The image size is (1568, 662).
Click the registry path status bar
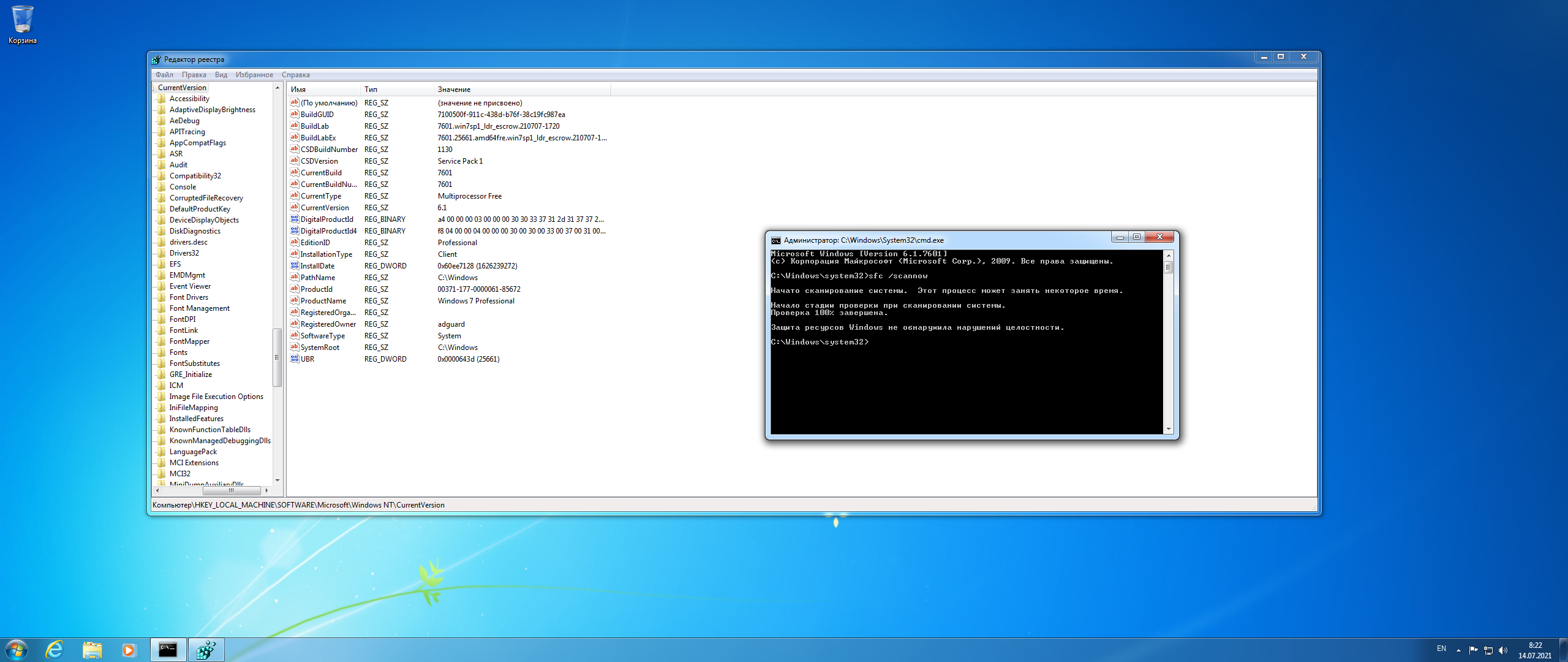tap(733, 505)
